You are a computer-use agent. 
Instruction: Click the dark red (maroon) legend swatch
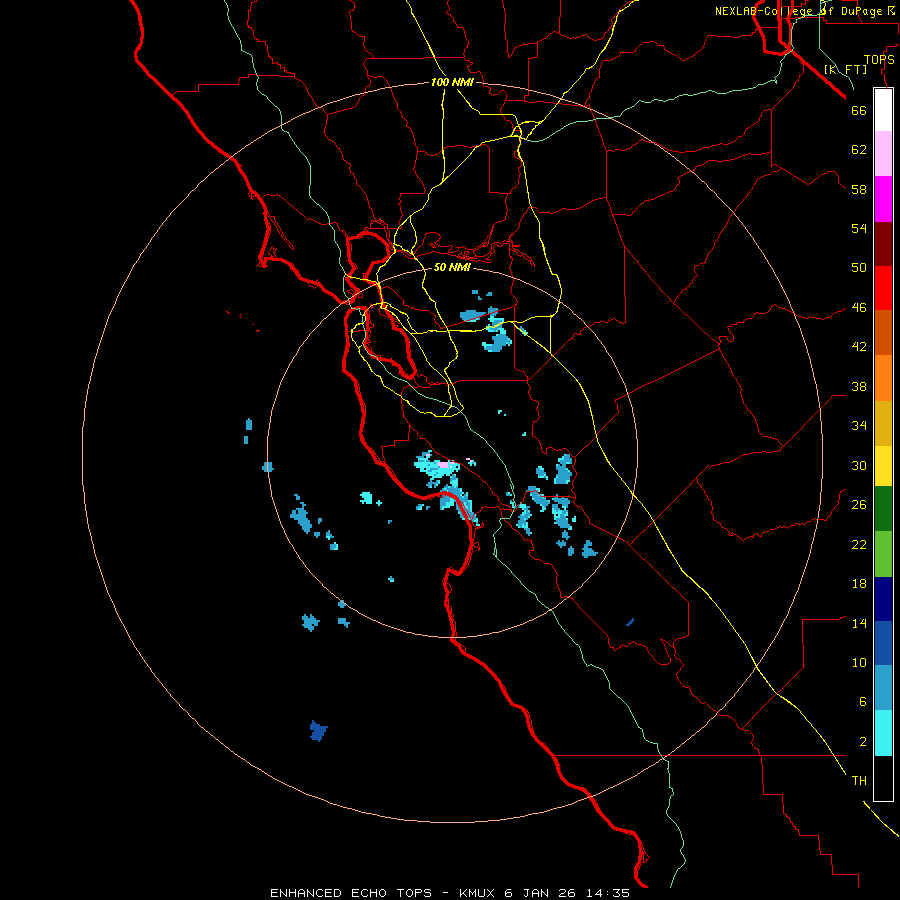[883, 243]
